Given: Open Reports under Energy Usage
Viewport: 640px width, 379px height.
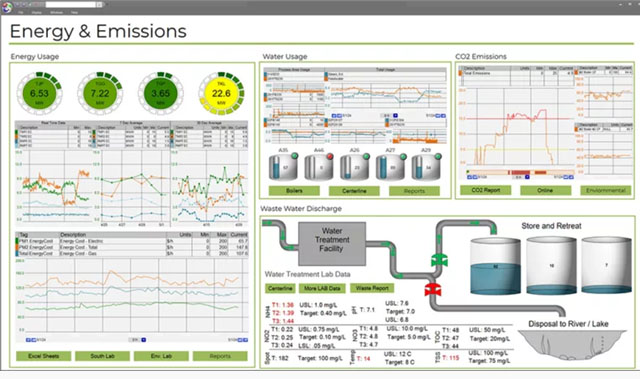Looking at the screenshot, I should (x=220, y=356).
